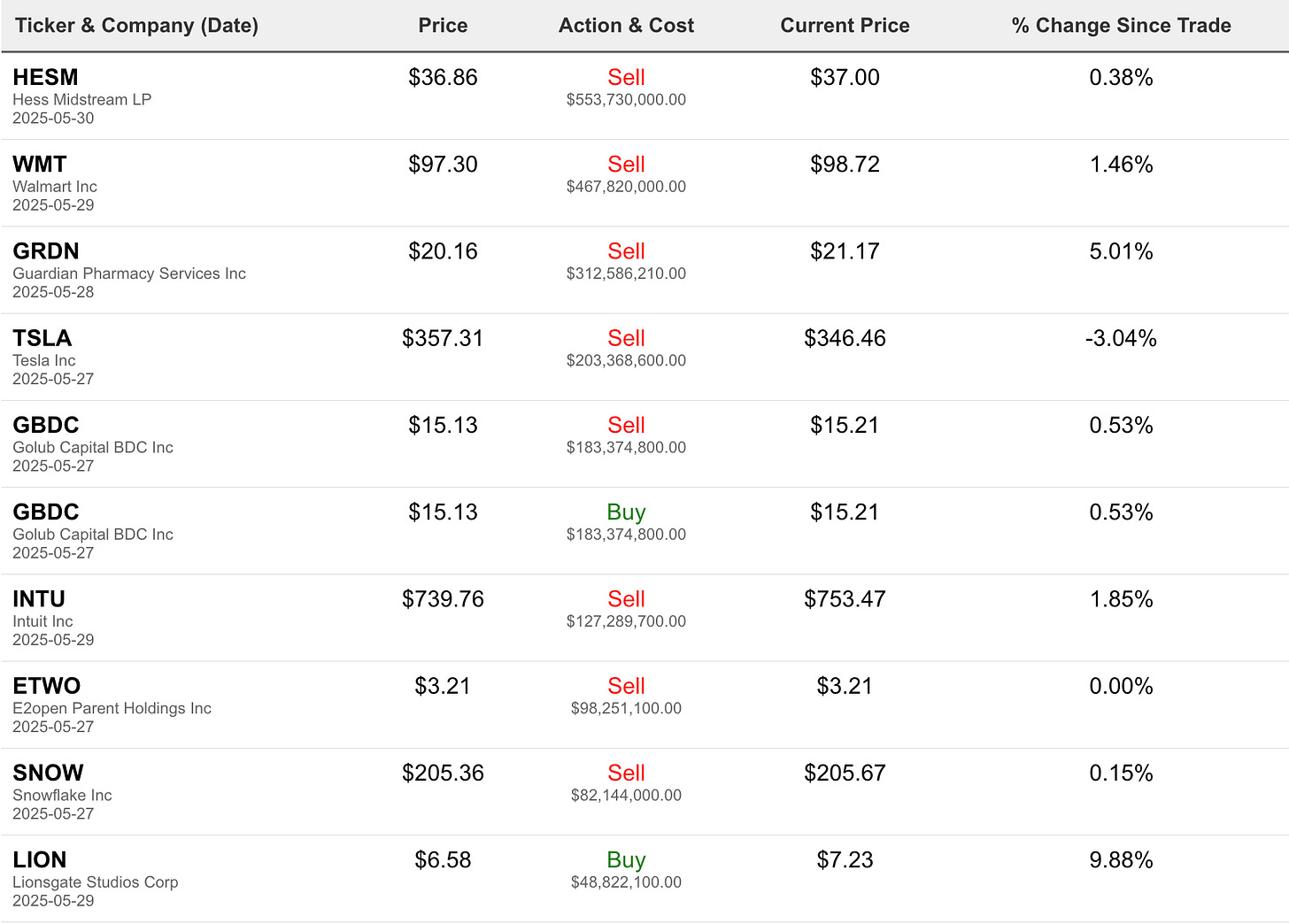Click the INTU ticker symbol
The height and width of the screenshot is (924, 1289).
pyautogui.click(x=39, y=599)
